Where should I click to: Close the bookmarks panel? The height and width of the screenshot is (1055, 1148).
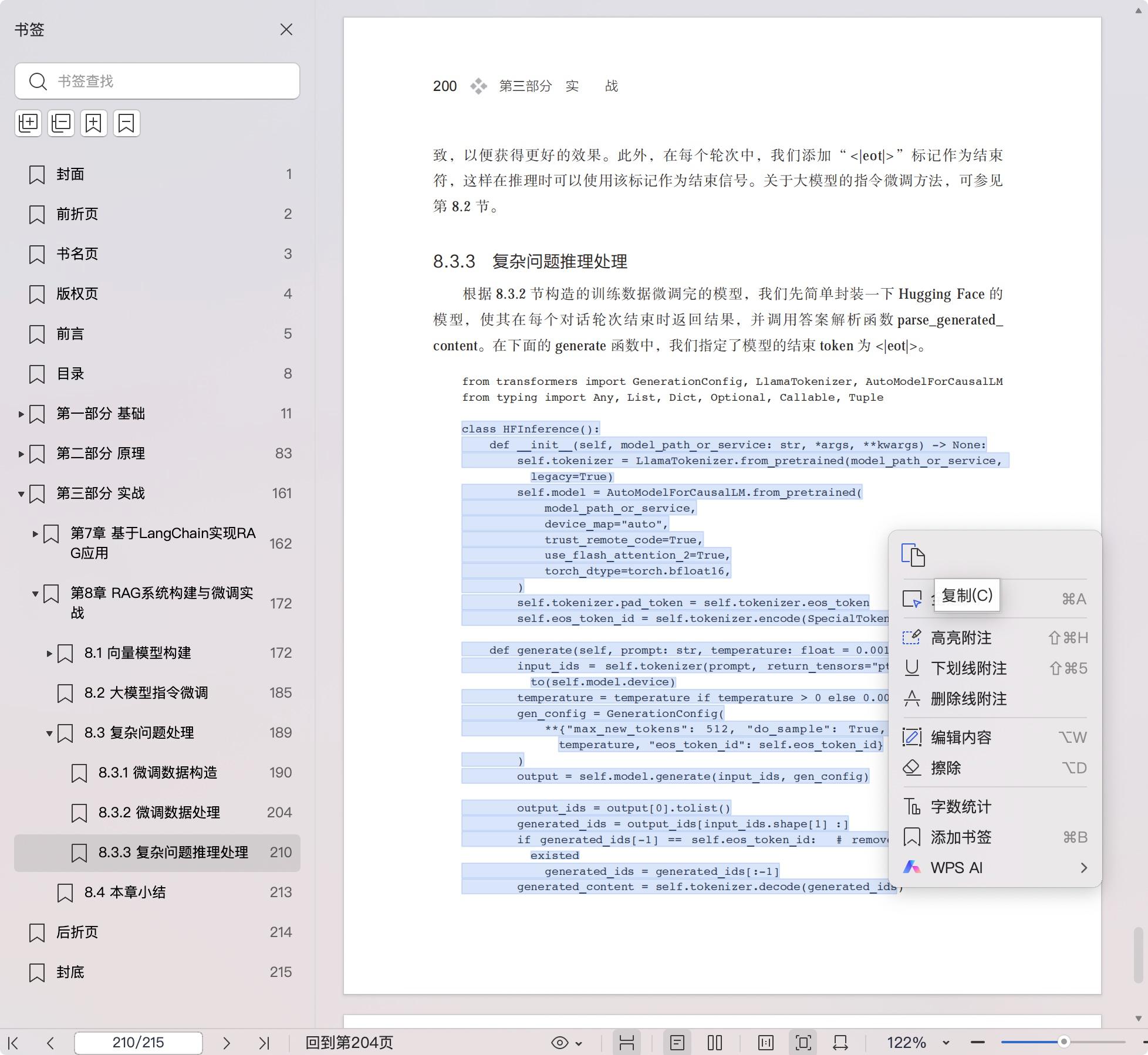(x=286, y=29)
